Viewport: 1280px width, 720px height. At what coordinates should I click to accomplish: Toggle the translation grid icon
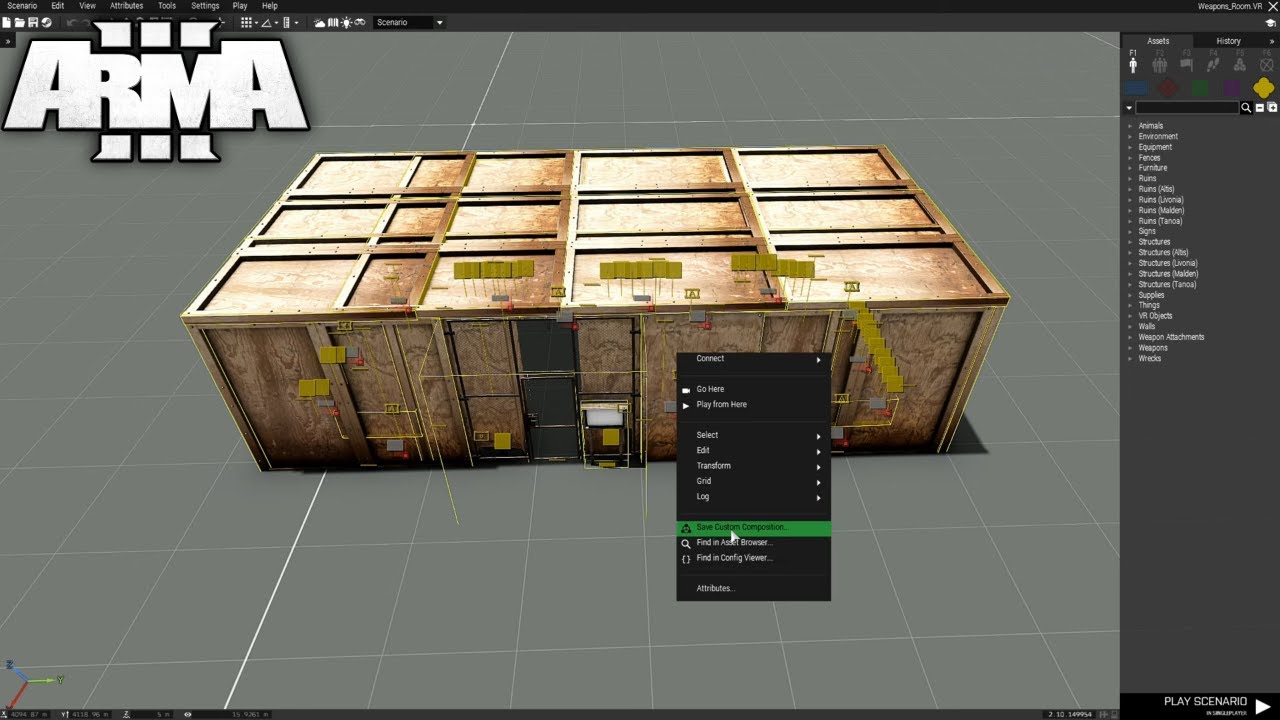(x=246, y=23)
